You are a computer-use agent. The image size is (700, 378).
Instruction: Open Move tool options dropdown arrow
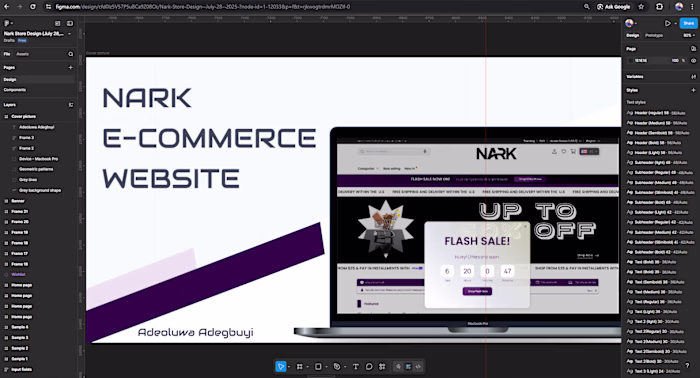(x=289, y=367)
